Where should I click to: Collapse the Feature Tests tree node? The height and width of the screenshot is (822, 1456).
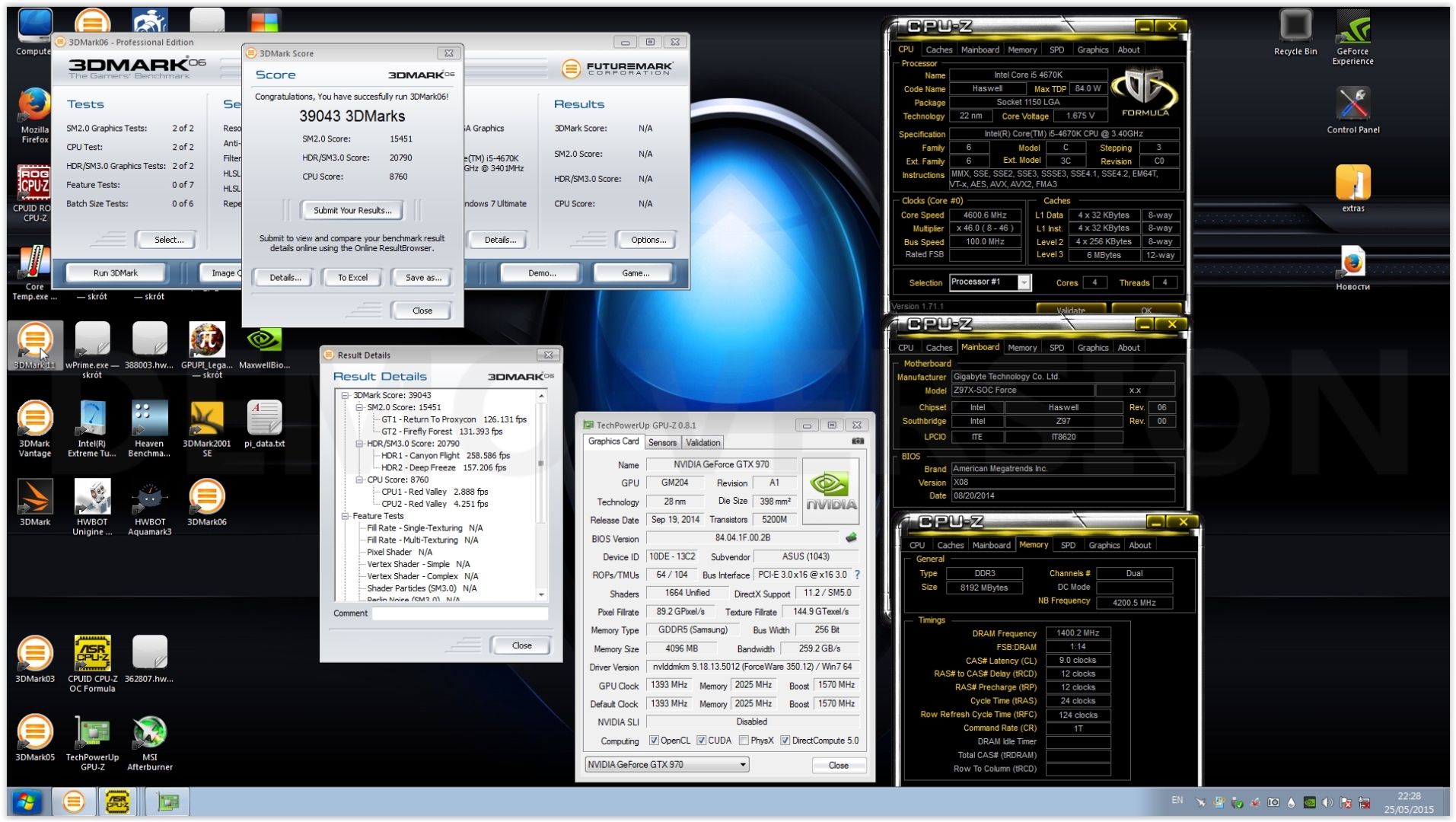click(x=345, y=516)
